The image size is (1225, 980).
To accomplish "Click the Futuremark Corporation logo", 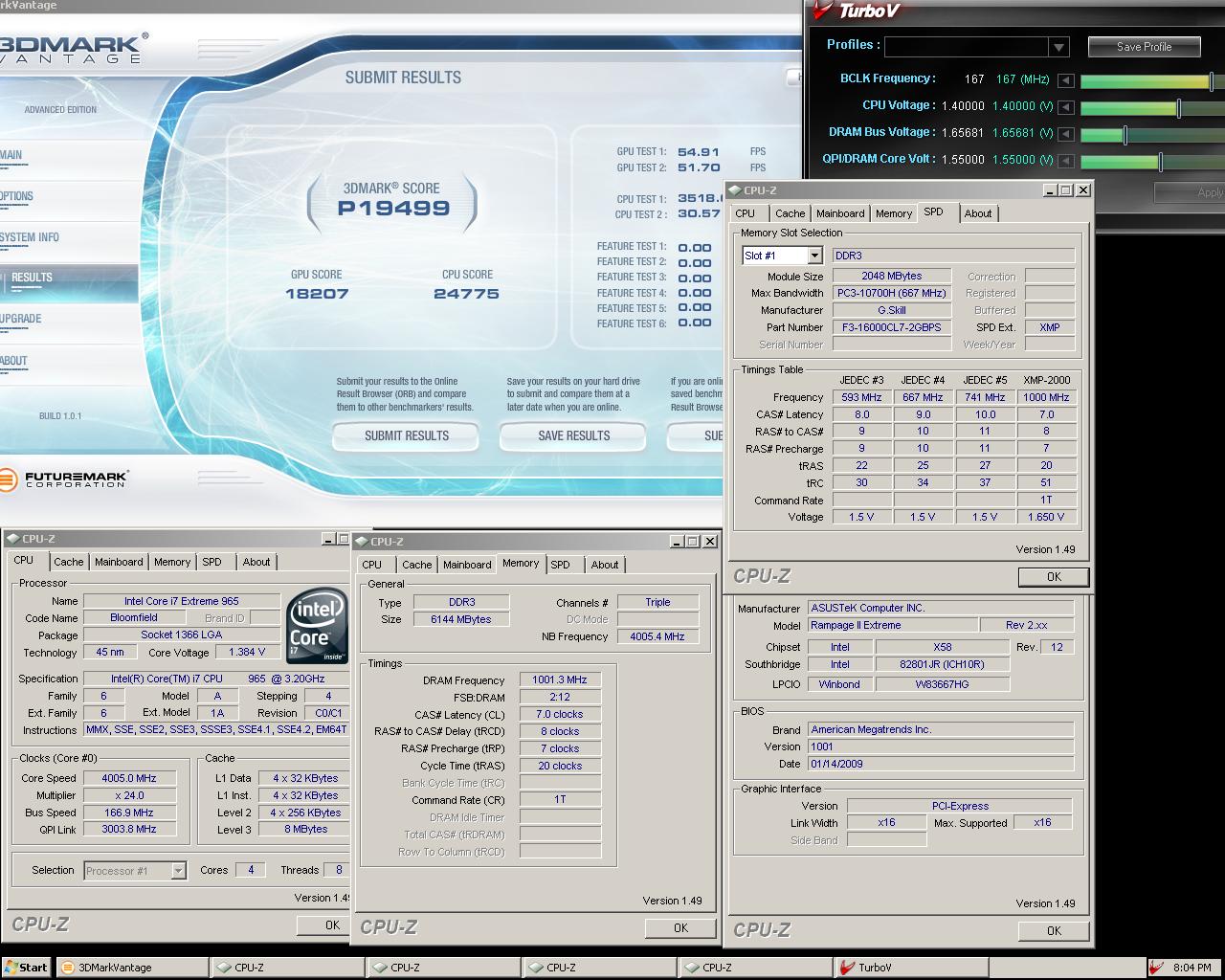I will [x=64, y=479].
